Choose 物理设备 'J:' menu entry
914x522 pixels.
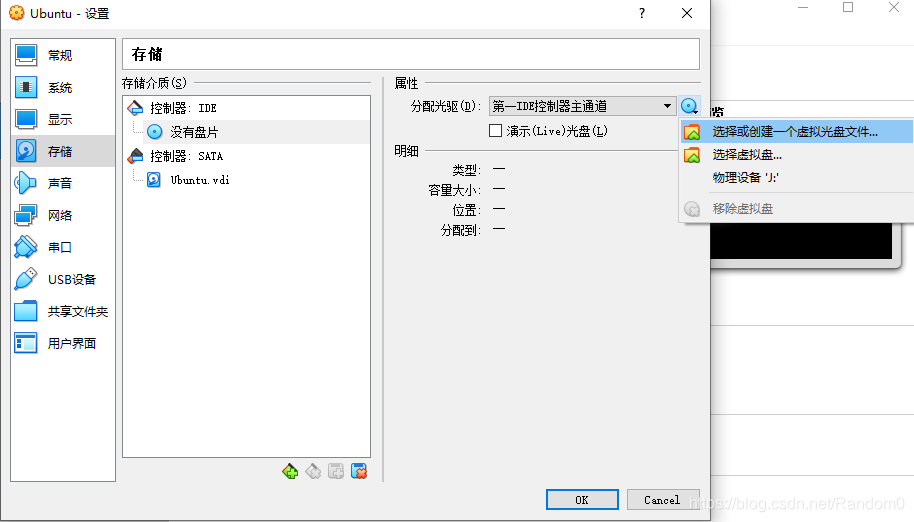tap(796, 178)
